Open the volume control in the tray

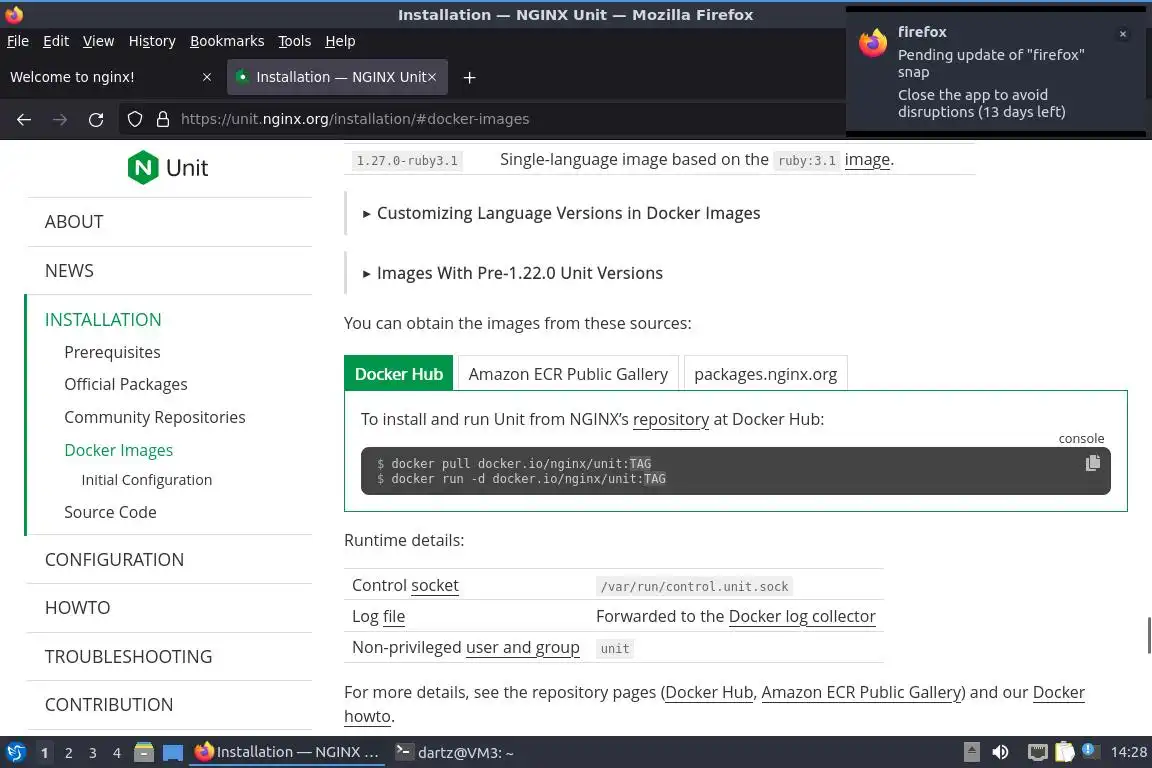(x=1001, y=752)
